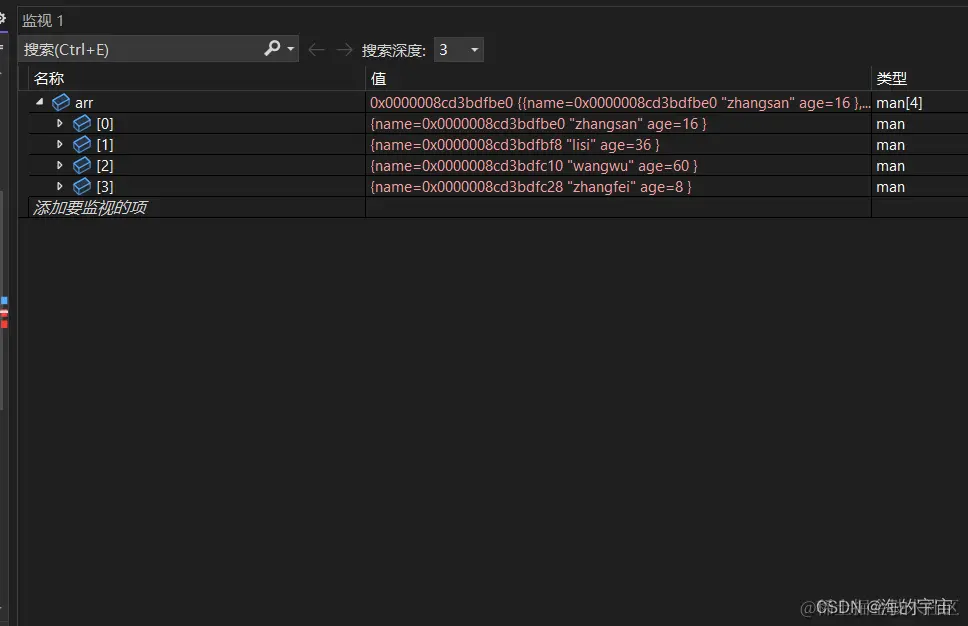Collapse the arr tree node
Image resolution: width=968 pixels, height=626 pixels.
[40, 102]
